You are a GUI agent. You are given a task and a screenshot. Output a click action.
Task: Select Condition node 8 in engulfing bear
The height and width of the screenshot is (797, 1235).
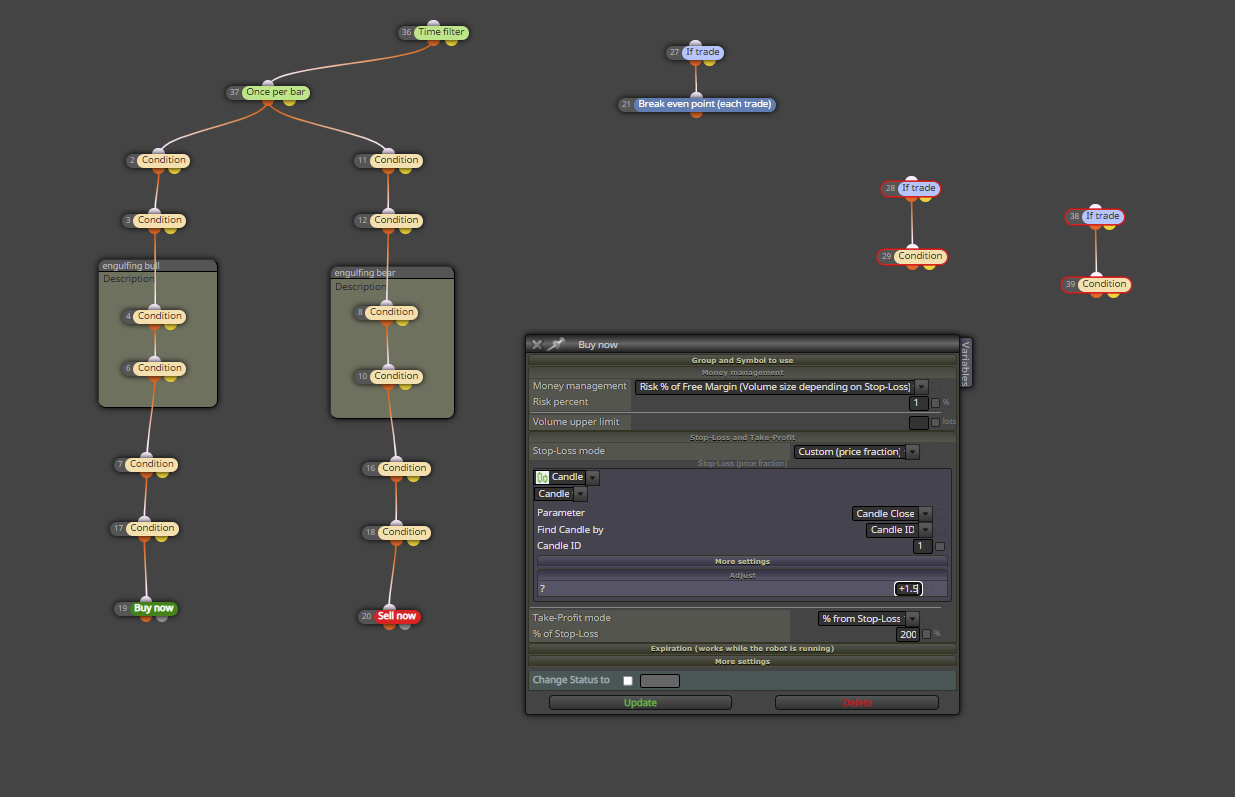pyautogui.click(x=392, y=312)
